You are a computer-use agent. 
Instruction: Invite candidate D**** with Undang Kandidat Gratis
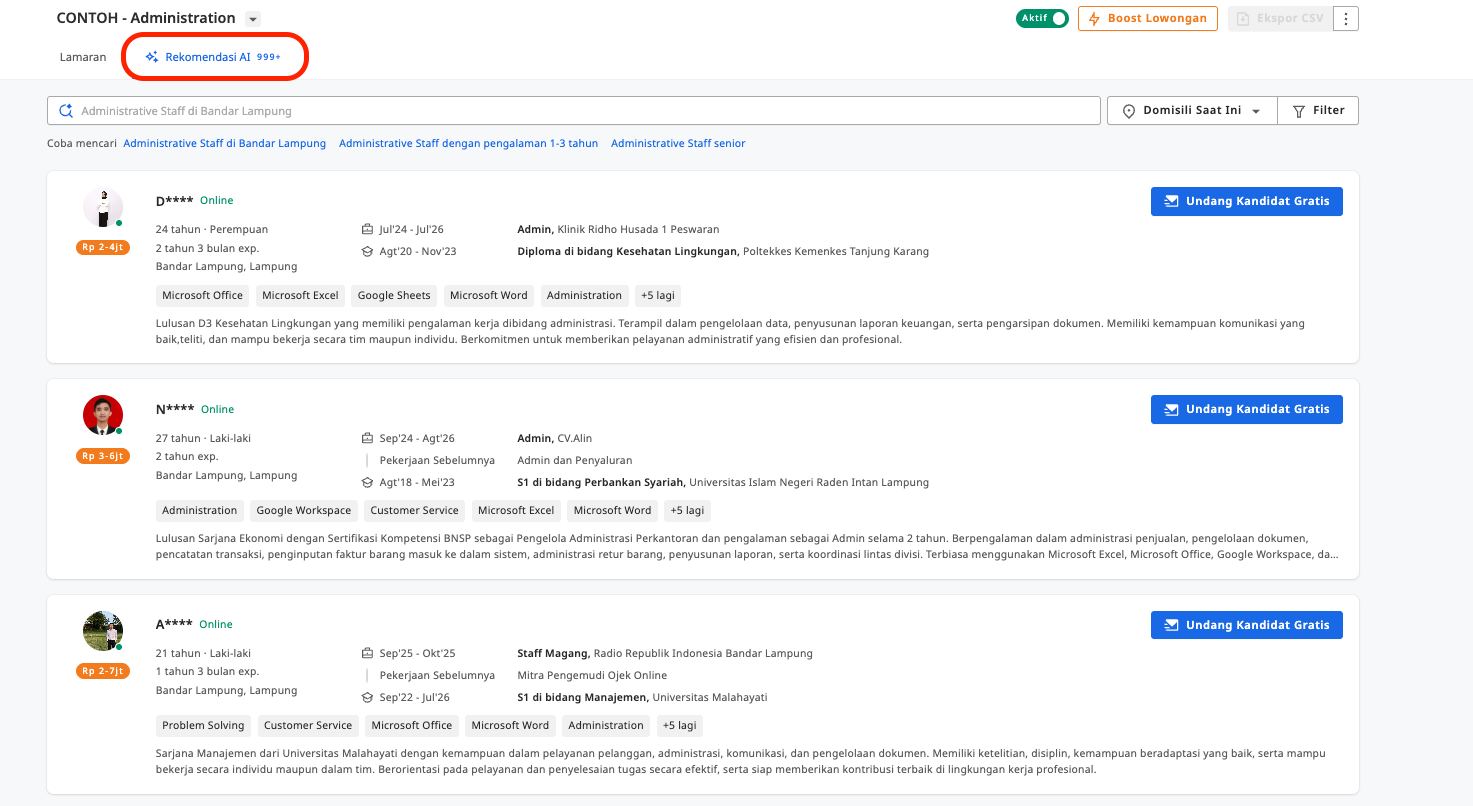(1247, 201)
